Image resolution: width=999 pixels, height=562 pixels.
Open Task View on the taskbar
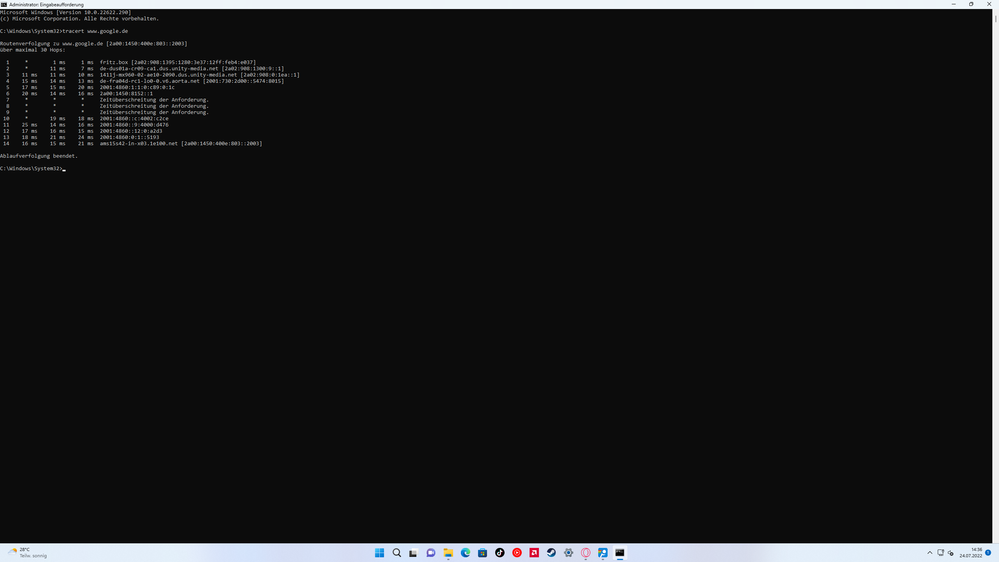click(x=413, y=552)
